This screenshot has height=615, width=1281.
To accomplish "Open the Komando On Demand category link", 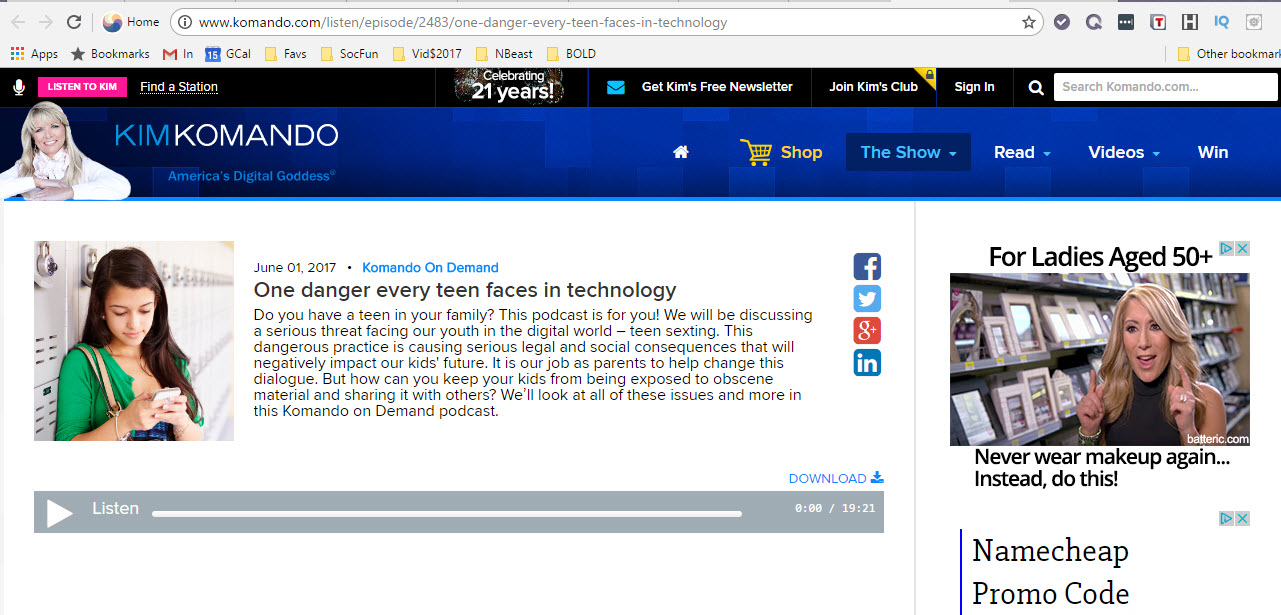I will pyautogui.click(x=430, y=268).
